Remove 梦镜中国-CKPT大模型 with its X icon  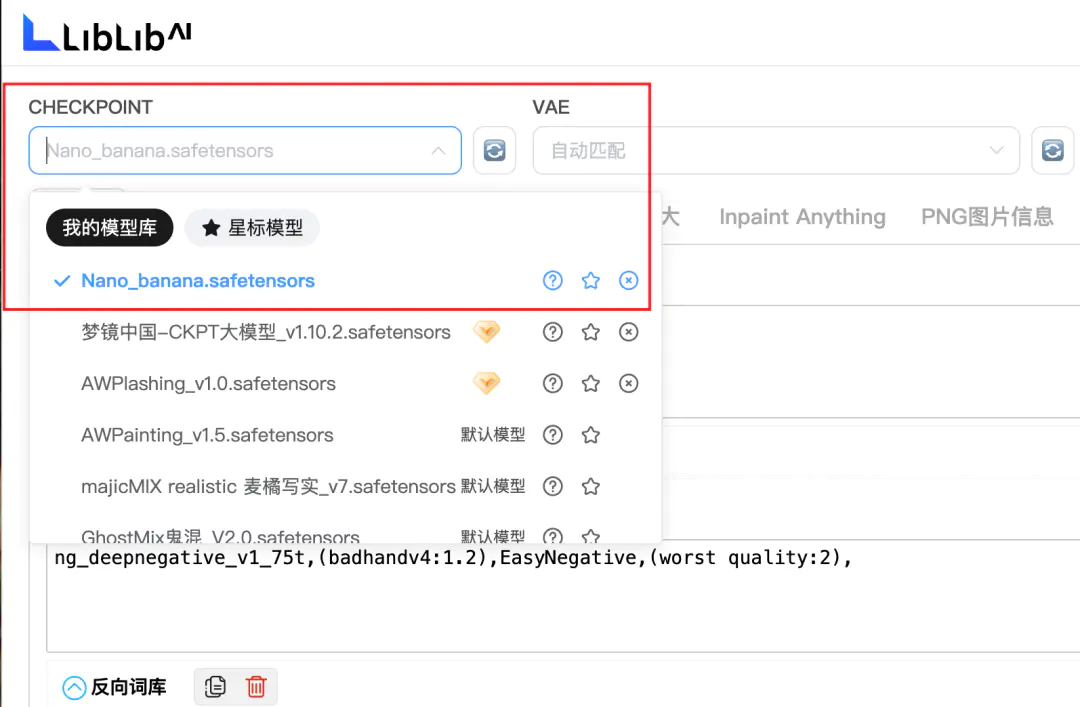point(628,332)
